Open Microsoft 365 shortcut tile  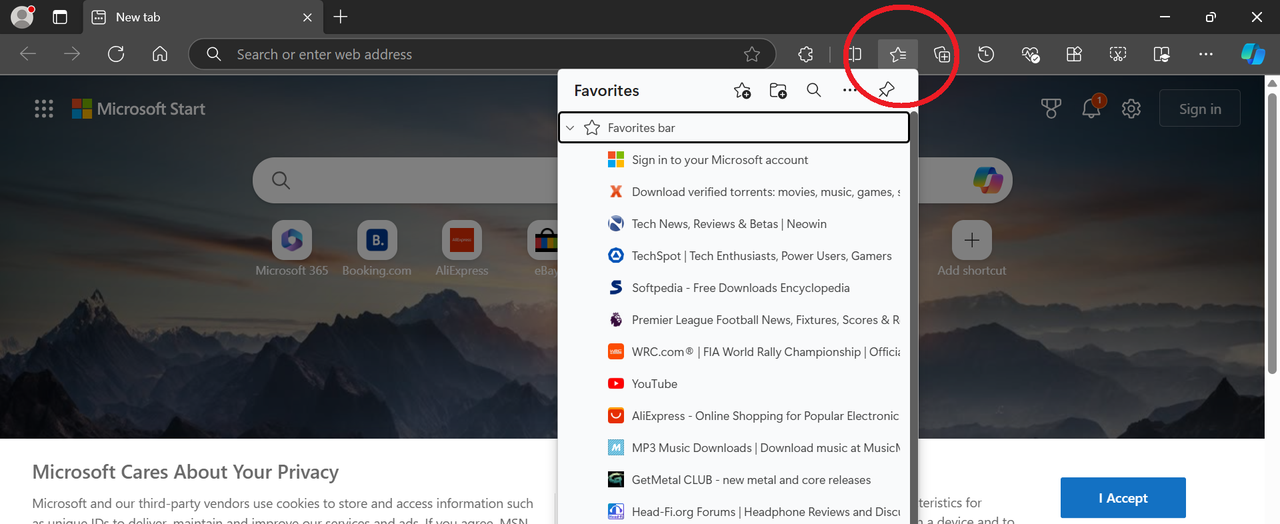pos(292,249)
